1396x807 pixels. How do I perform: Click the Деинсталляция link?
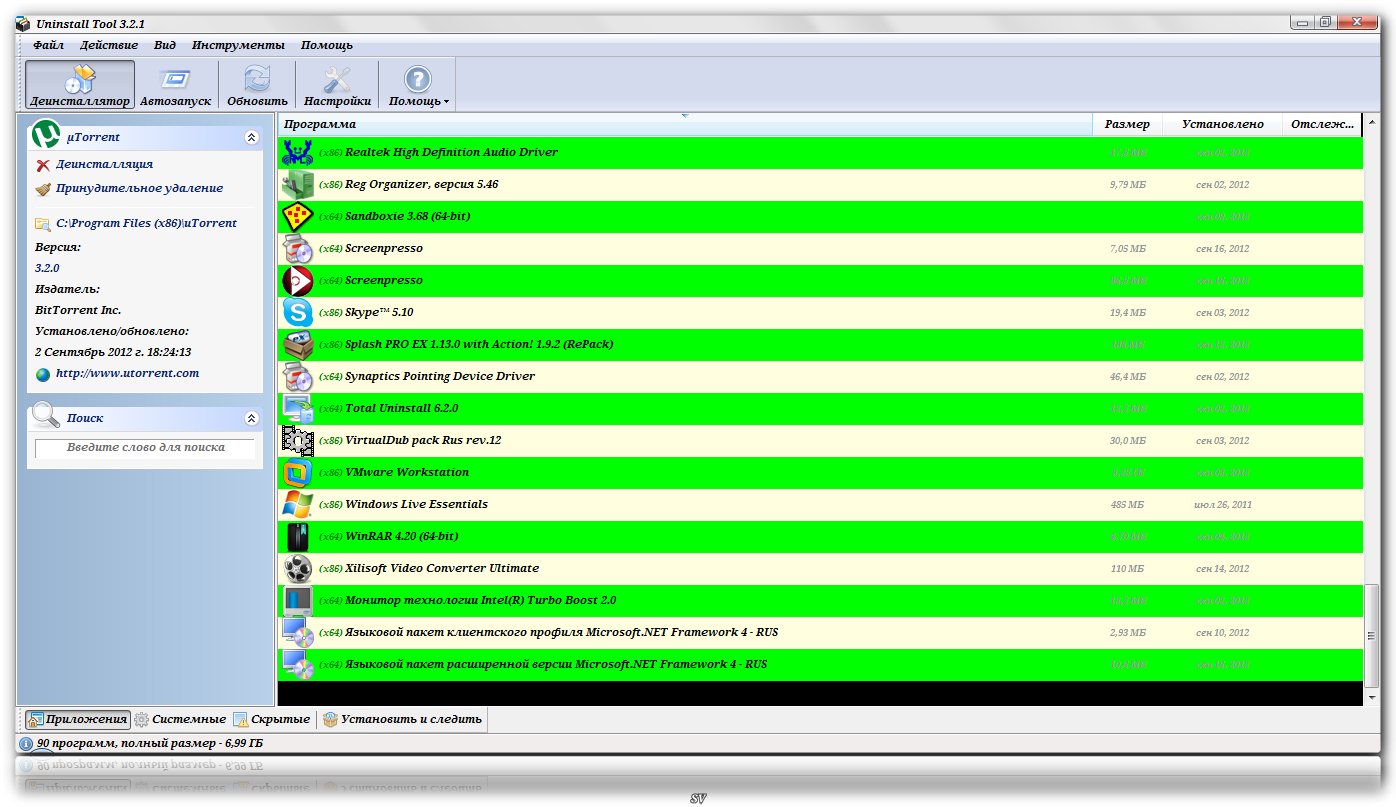pyautogui.click(x=104, y=164)
